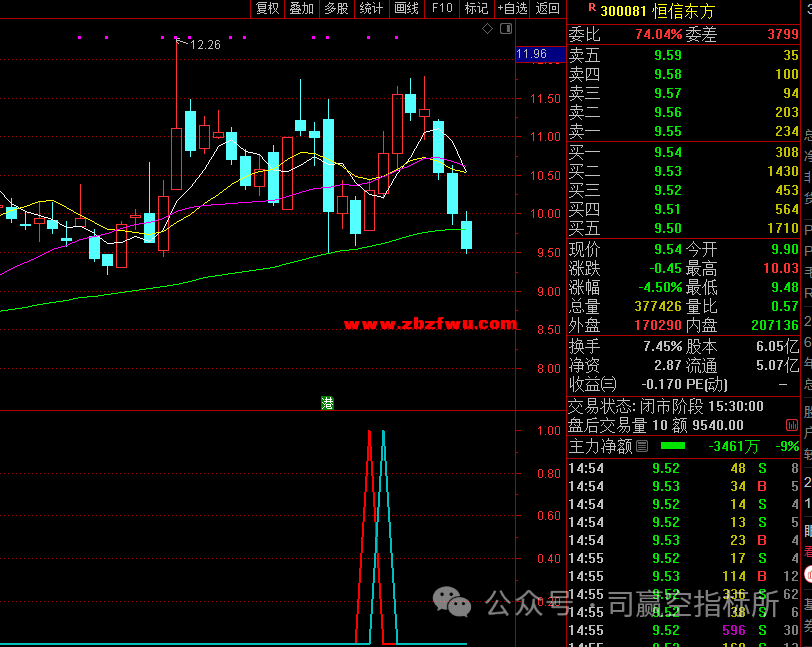Click the 流通 5.07亿 value
This screenshot has width=812, height=647.
(x=777, y=365)
